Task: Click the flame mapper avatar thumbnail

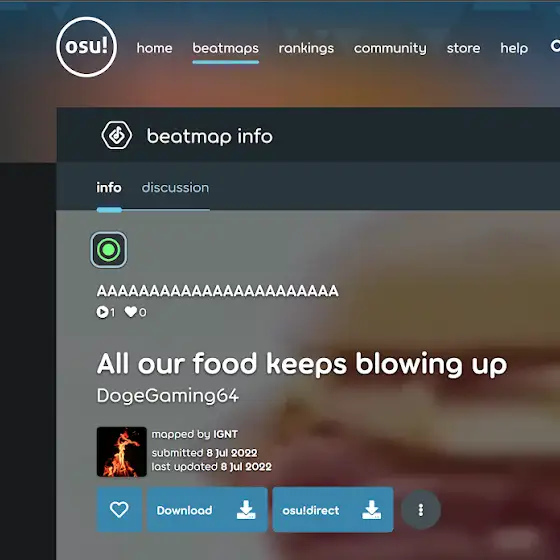Action: pyautogui.click(x=121, y=452)
